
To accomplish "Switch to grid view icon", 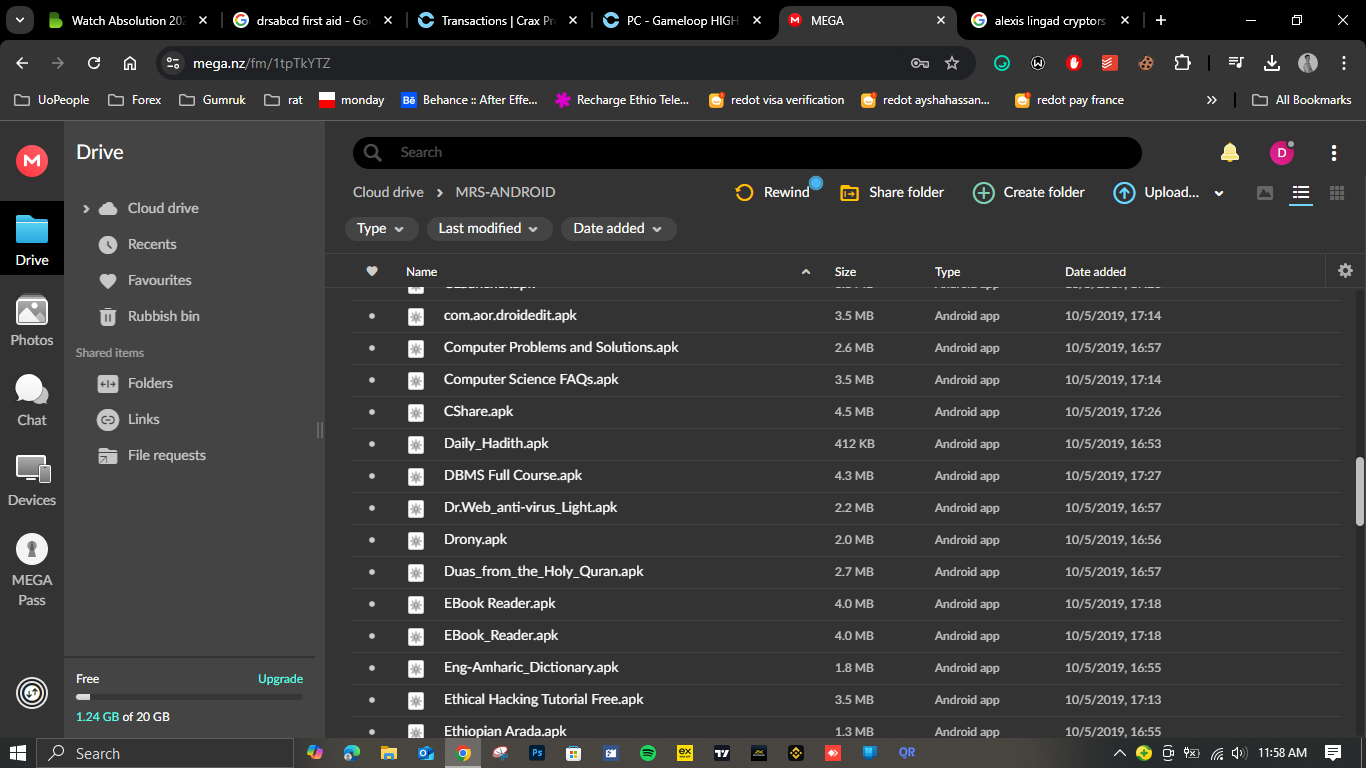I will [x=1337, y=193].
